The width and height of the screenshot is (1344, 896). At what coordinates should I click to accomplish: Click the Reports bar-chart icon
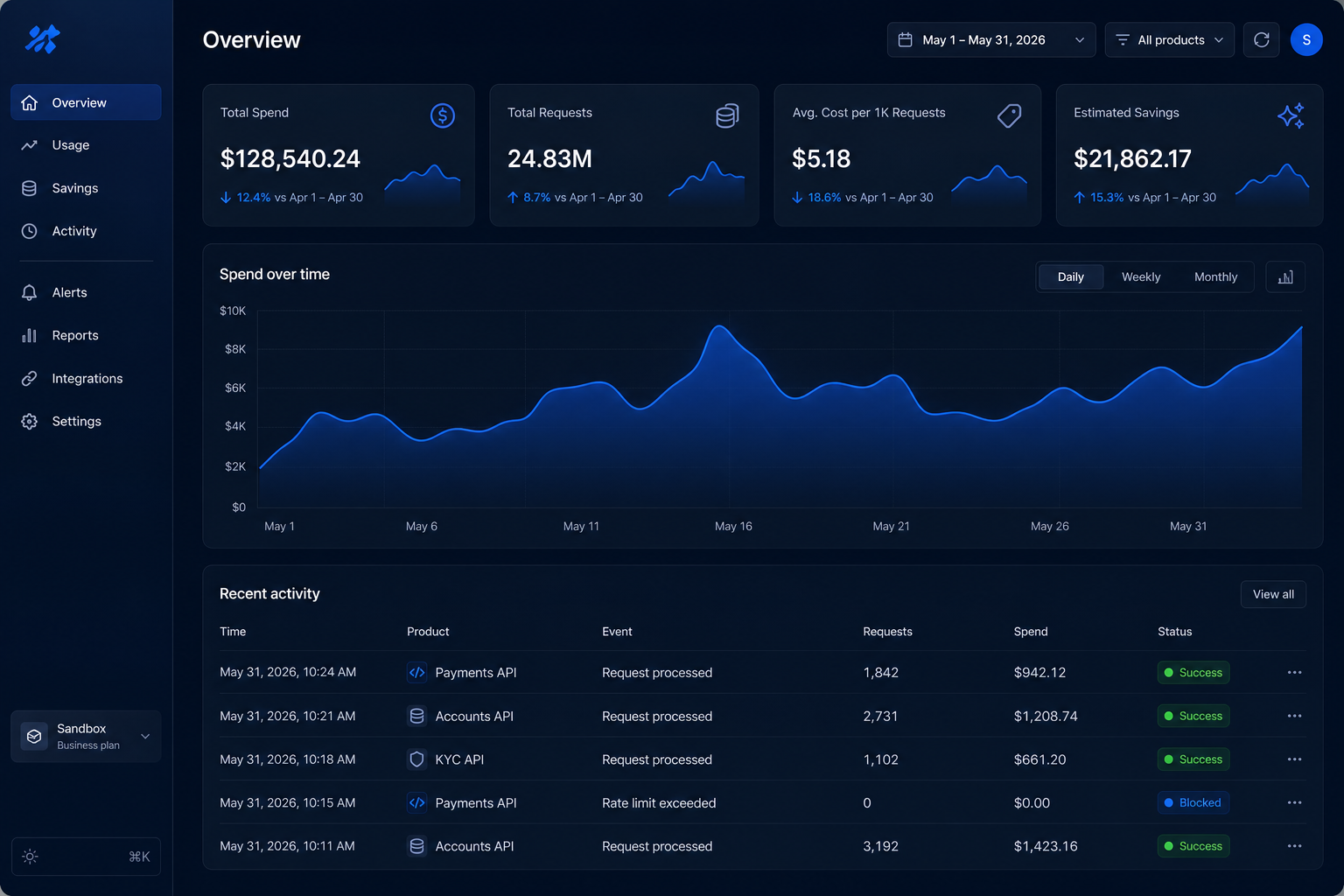click(30, 335)
